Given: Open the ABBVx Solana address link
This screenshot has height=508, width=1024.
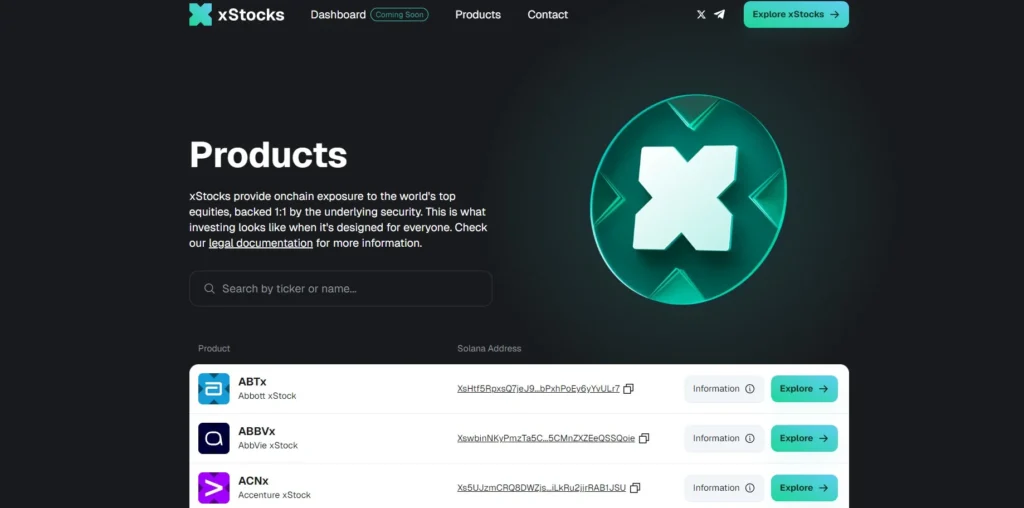Looking at the screenshot, I should point(546,438).
